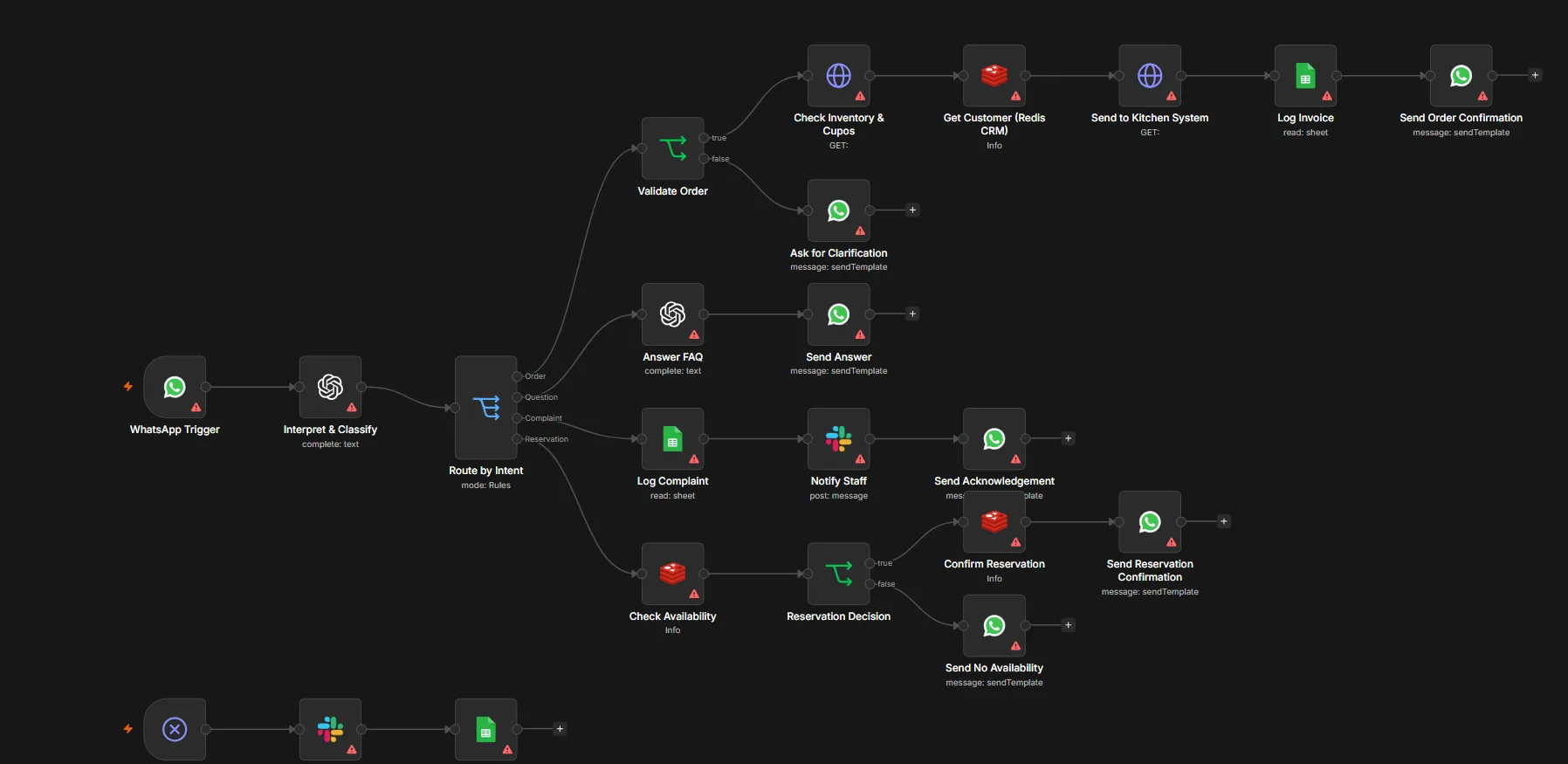This screenshot has width=1568, height=764.
Task: Open the Notify Staff Slack node
Action: click(x=838, y=439)
